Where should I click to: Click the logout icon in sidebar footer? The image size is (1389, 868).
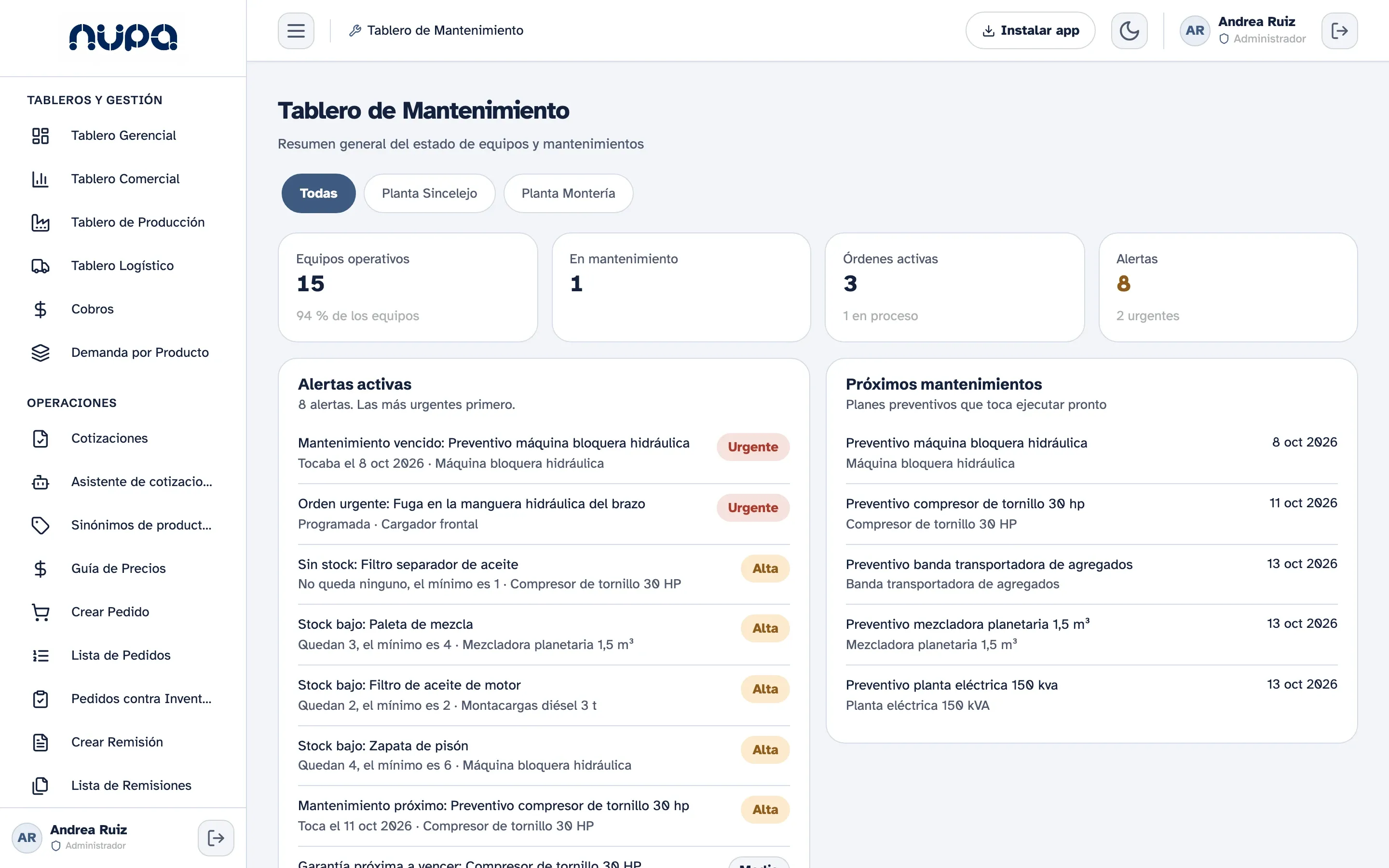pos(216,838)
